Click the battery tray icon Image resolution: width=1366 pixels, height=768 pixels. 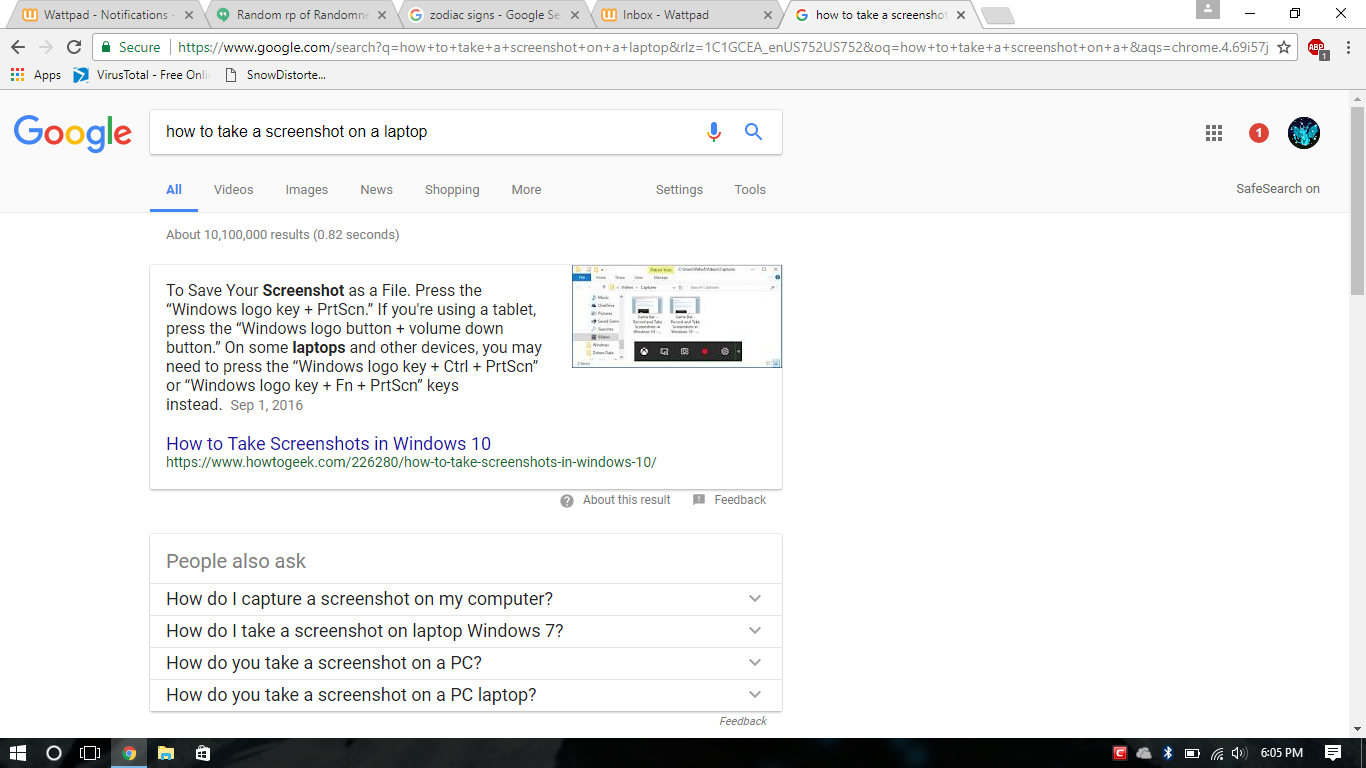1192,753
